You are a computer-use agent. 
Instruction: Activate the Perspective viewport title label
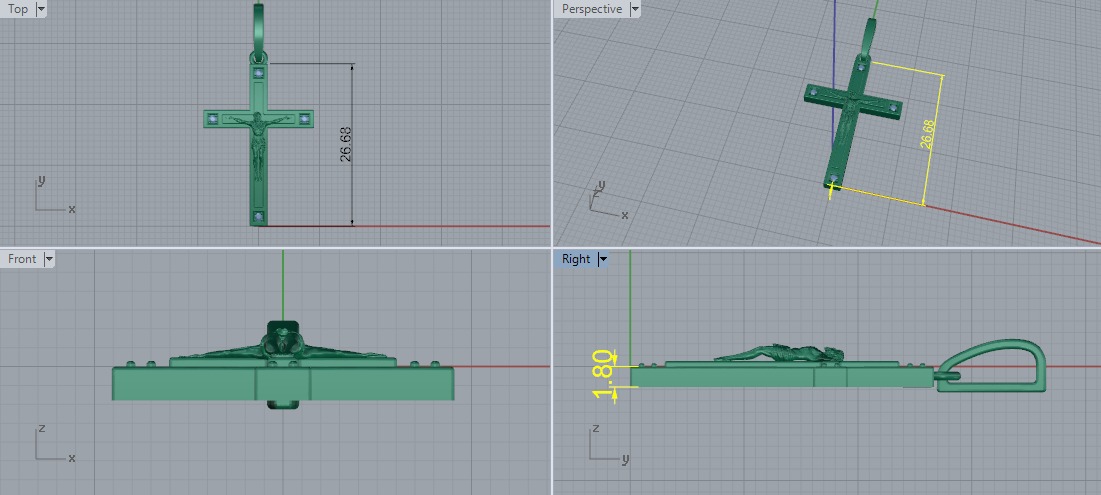pyautogui.click(x=591, y=9)
